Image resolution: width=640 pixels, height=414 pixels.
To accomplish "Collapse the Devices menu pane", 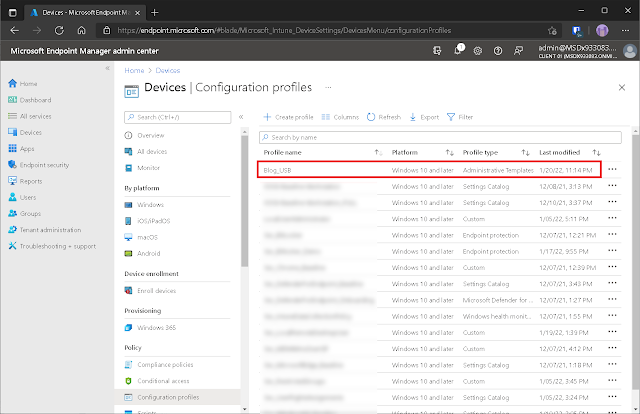I will (x=241, y=117).
